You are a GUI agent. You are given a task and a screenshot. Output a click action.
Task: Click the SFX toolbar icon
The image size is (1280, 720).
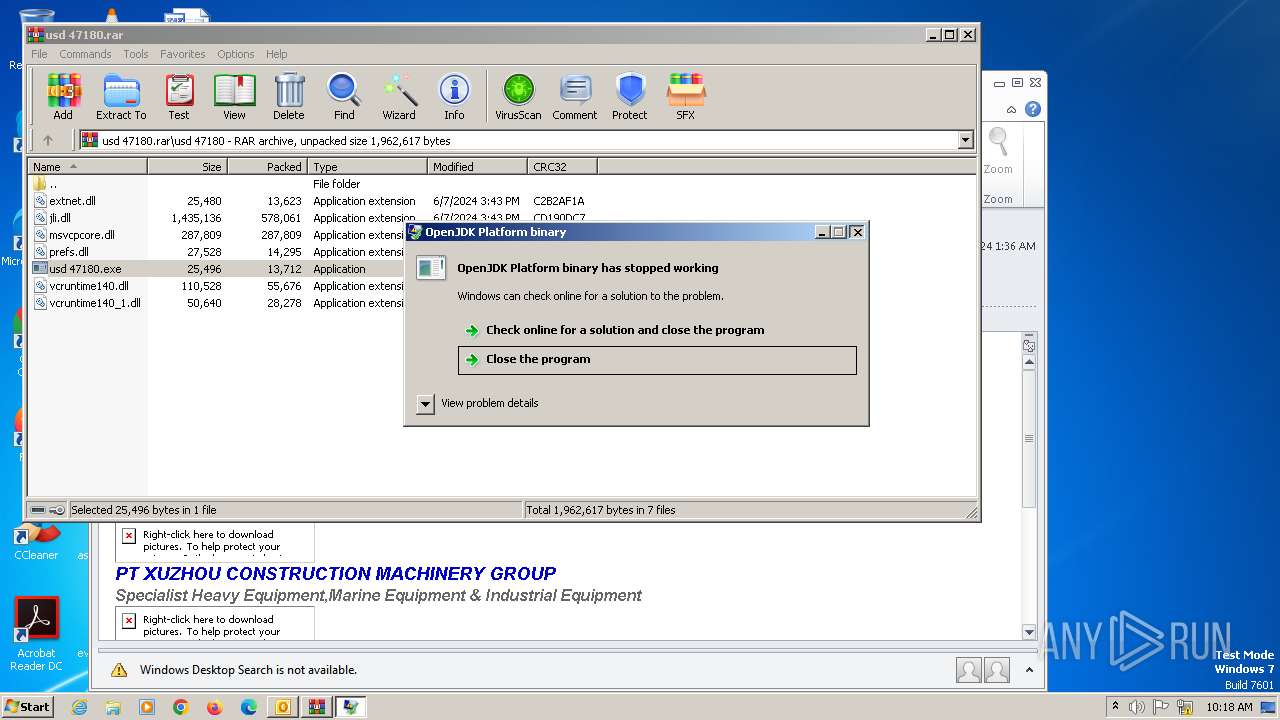685,97
